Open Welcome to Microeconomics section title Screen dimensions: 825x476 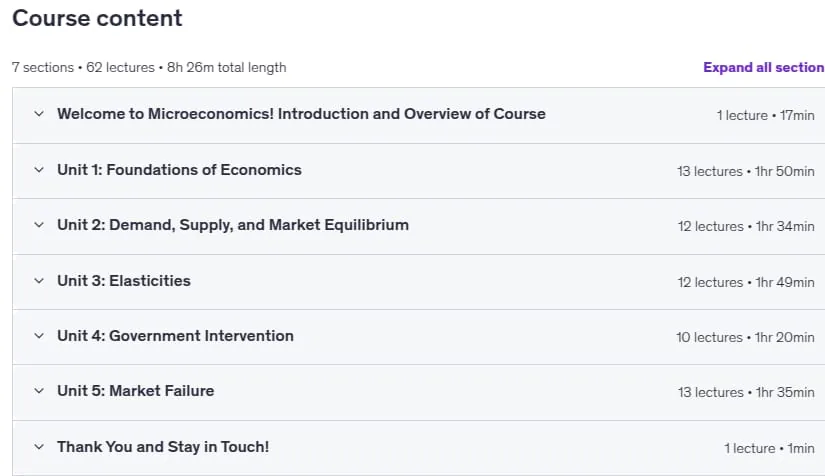point(301,114)
